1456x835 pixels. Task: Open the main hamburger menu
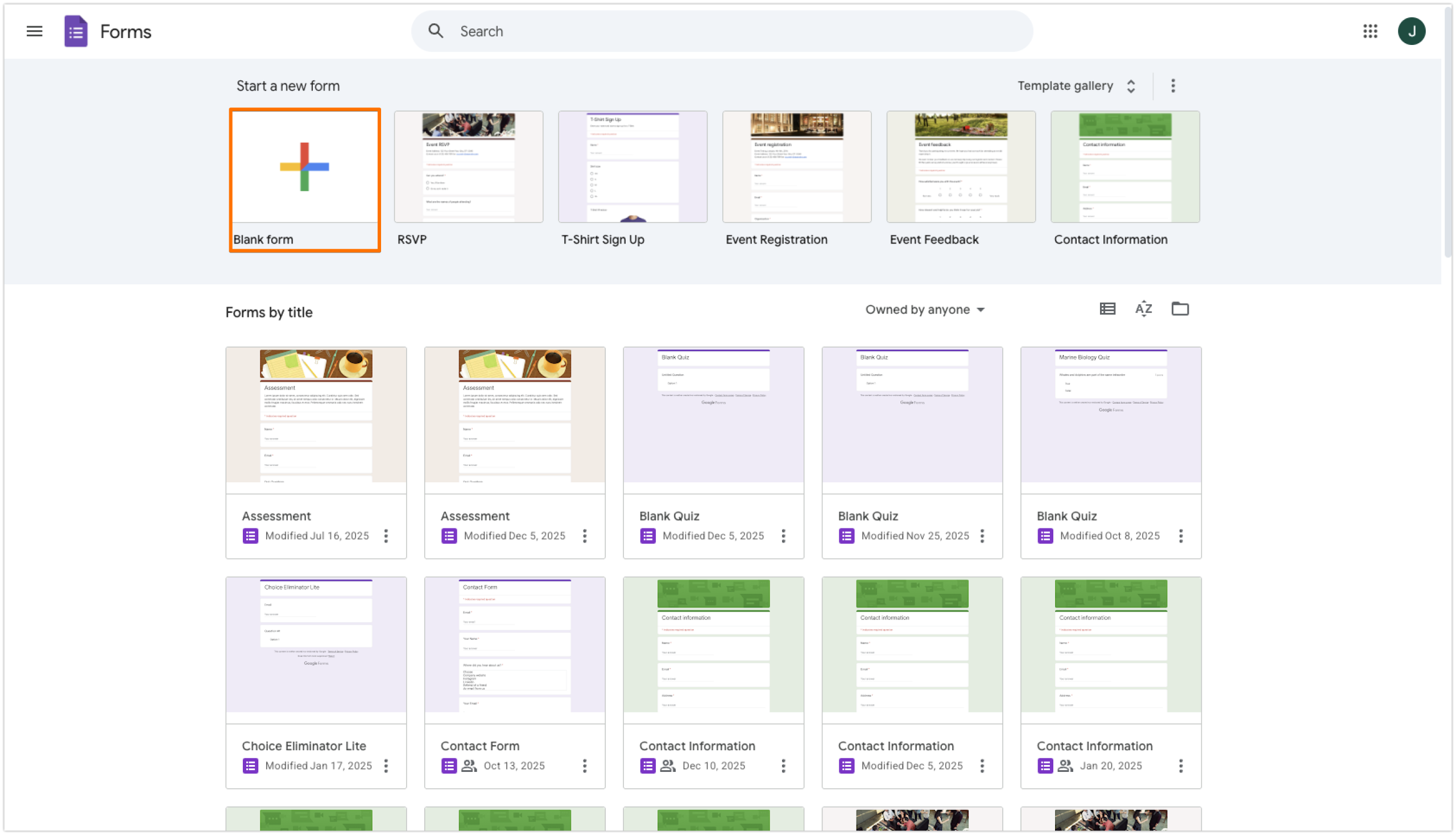pos(34,31)
